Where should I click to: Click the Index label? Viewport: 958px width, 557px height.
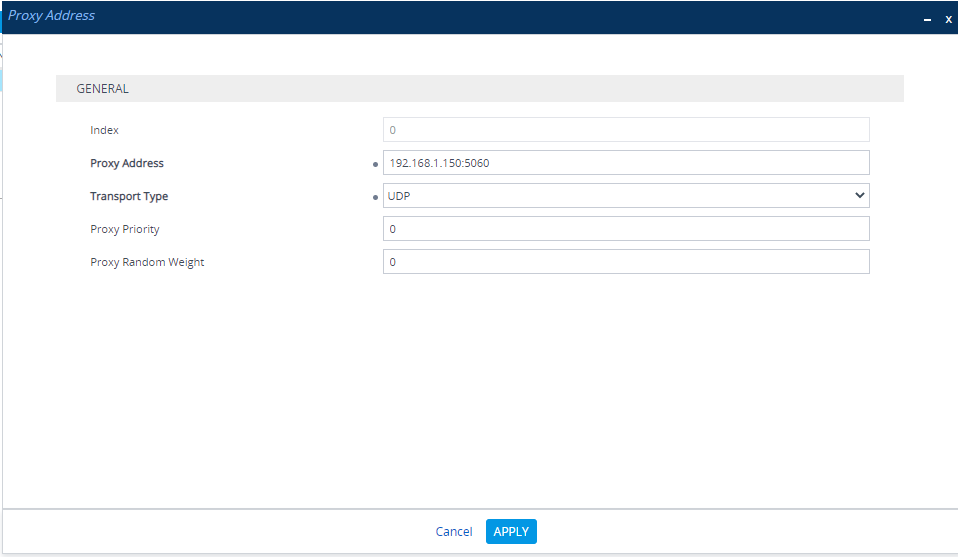tap(104, 130)
